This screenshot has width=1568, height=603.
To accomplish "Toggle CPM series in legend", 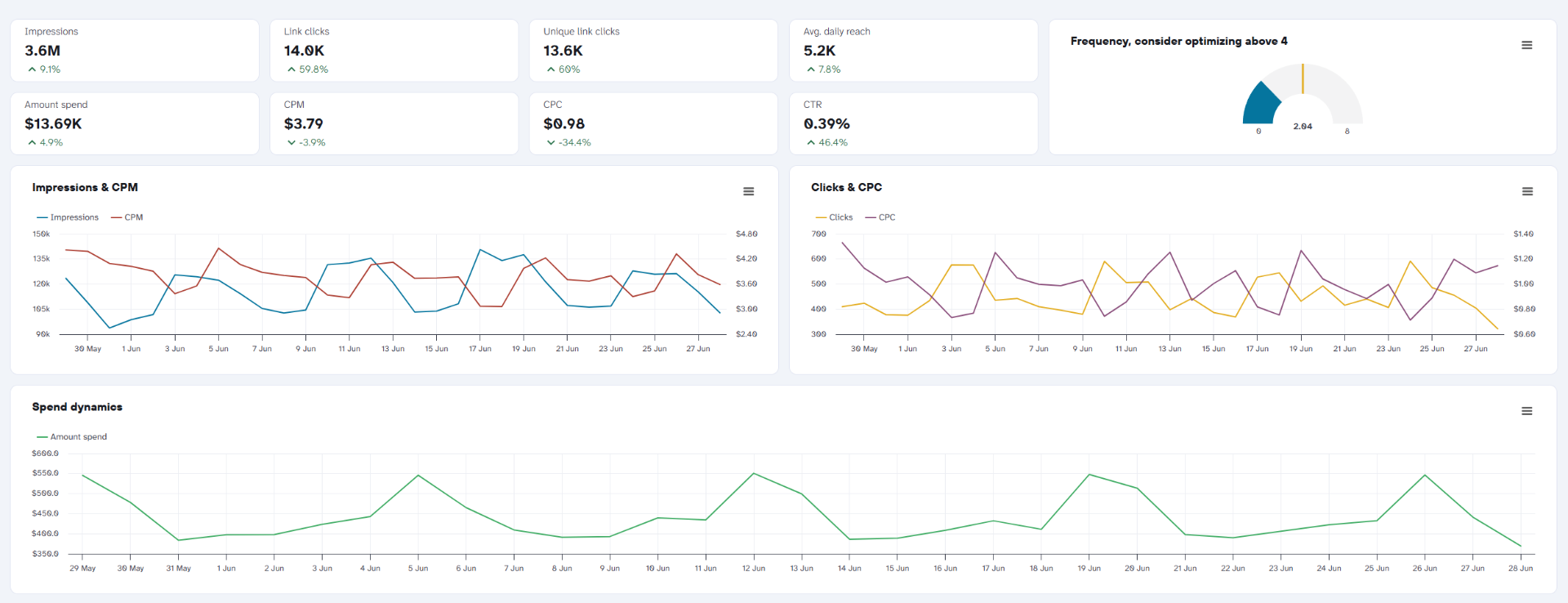I will (127, 217).
